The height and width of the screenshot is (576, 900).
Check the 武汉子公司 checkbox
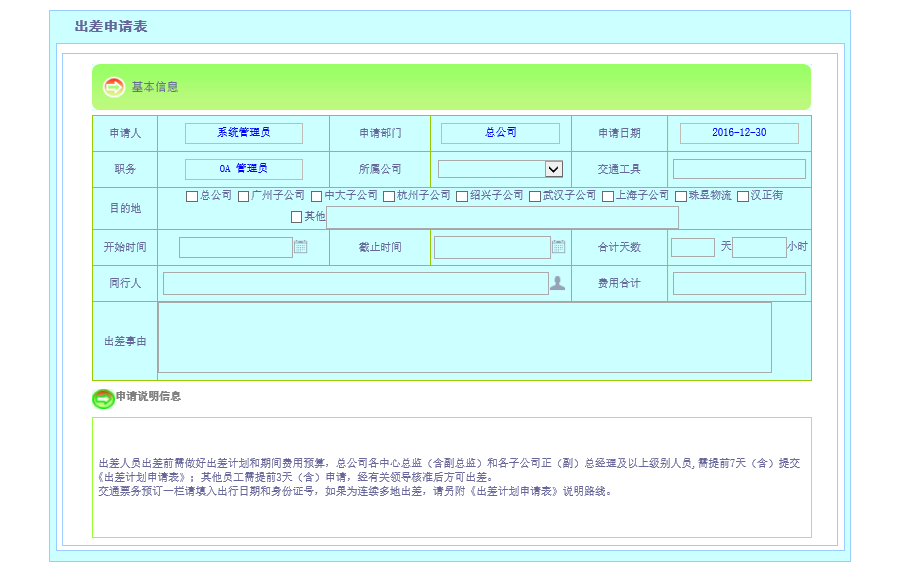[x=535, y=196]
